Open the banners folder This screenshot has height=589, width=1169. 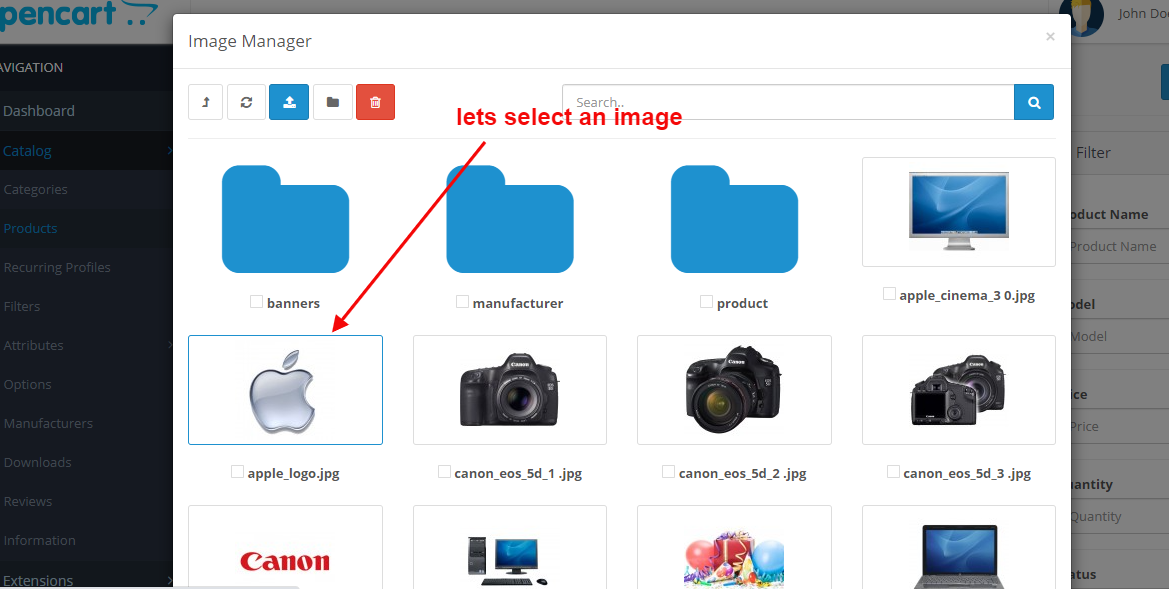click(286, 219)
